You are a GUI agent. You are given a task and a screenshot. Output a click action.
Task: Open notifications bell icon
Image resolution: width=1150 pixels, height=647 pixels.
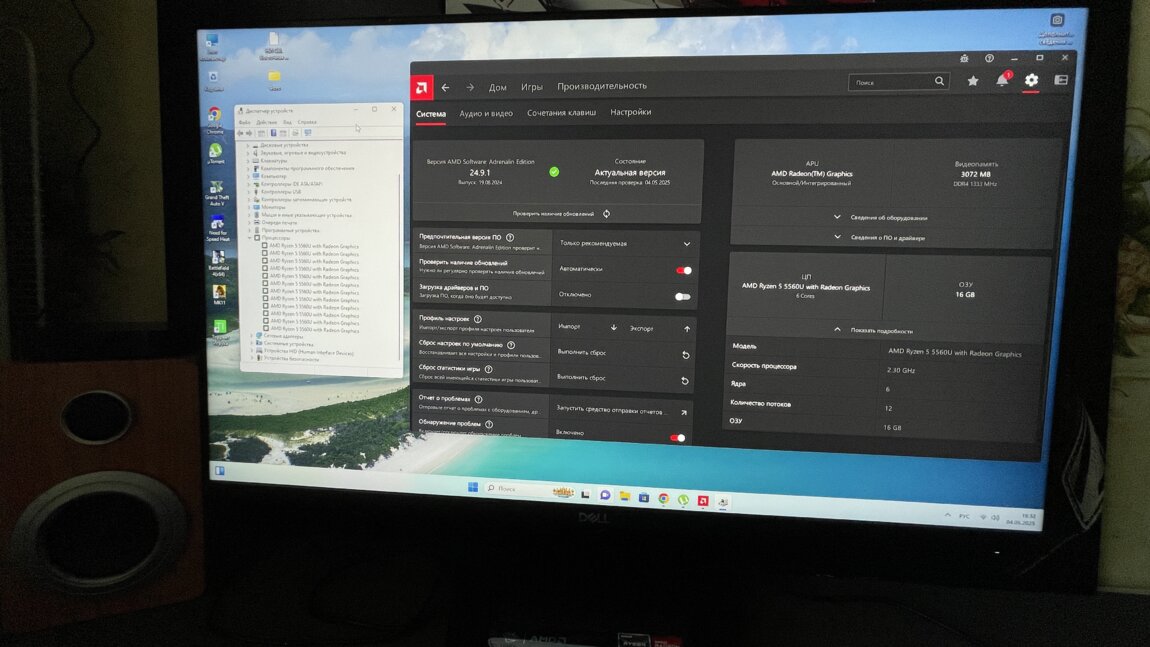[x=1002, y=81]
